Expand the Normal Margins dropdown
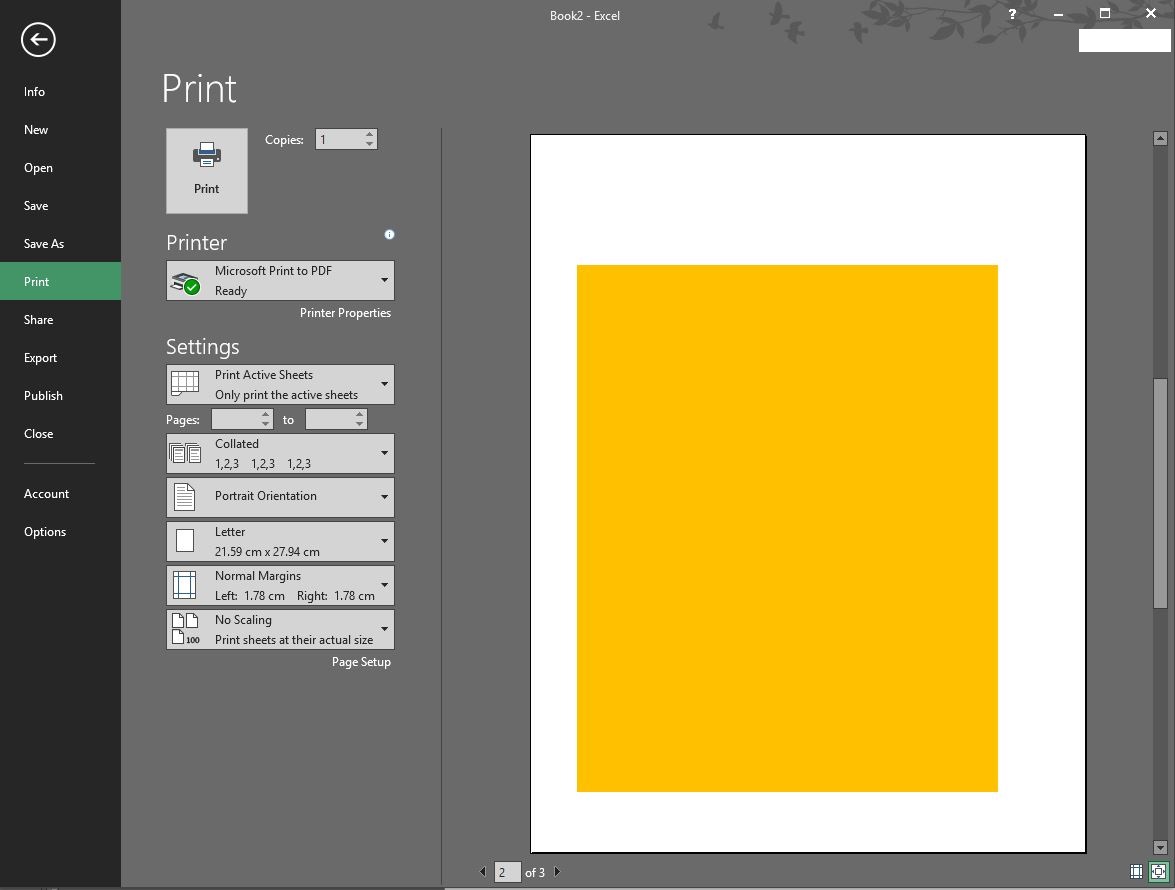Screen dimensions: 1175x890 pyautogui.click(x=280, y=585)
